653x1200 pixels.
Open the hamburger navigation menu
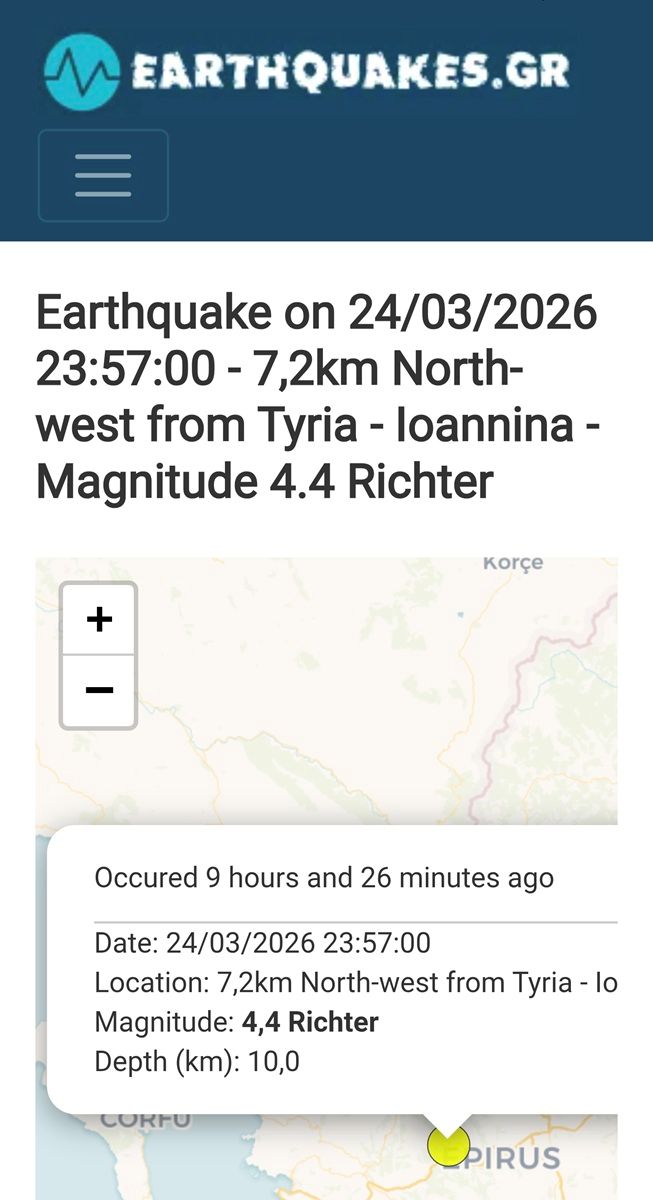[x=103, y=175]
